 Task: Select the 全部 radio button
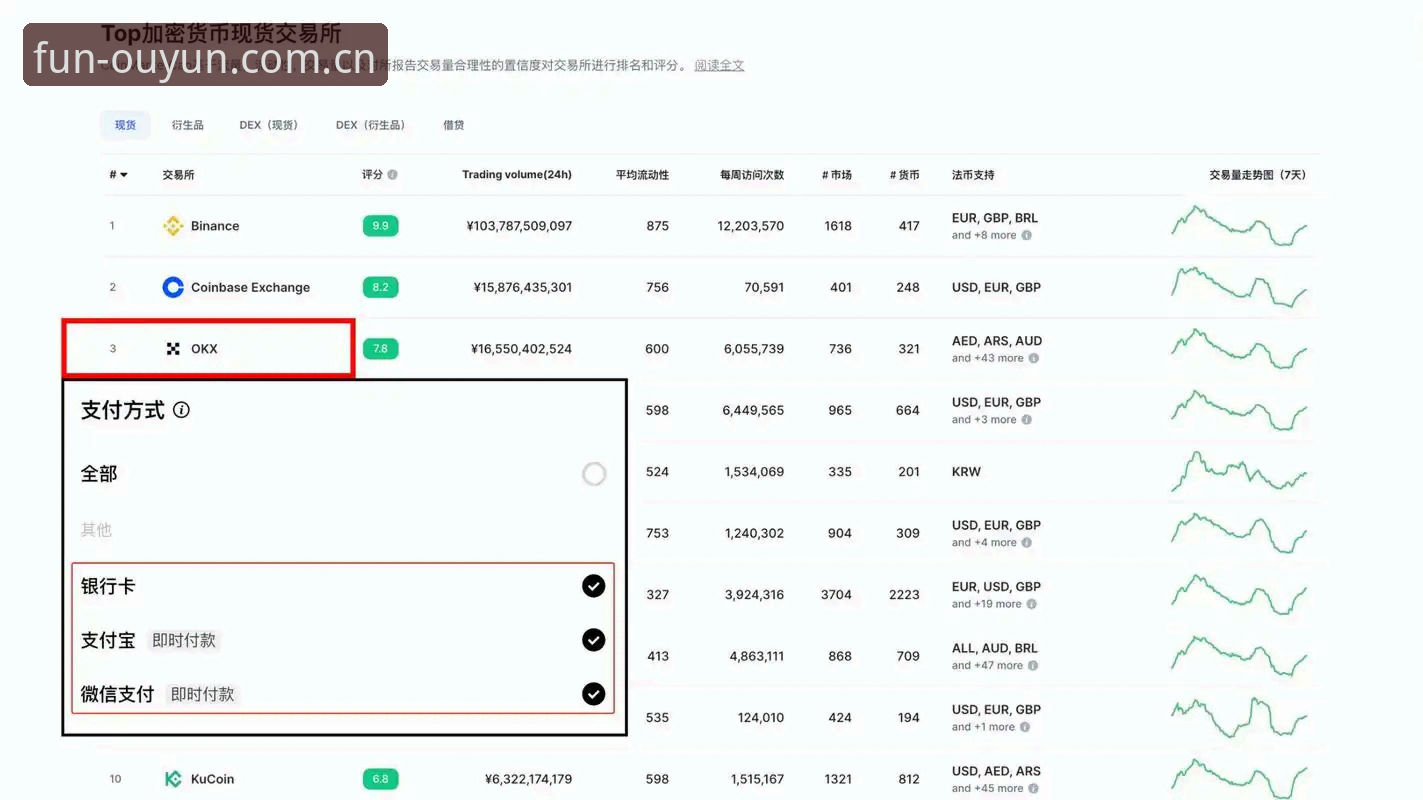pyautogui.click(x=594, y=474)
